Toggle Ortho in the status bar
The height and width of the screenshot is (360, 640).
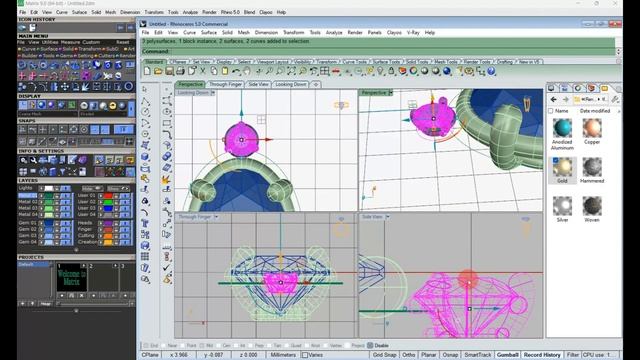(409, 355)
